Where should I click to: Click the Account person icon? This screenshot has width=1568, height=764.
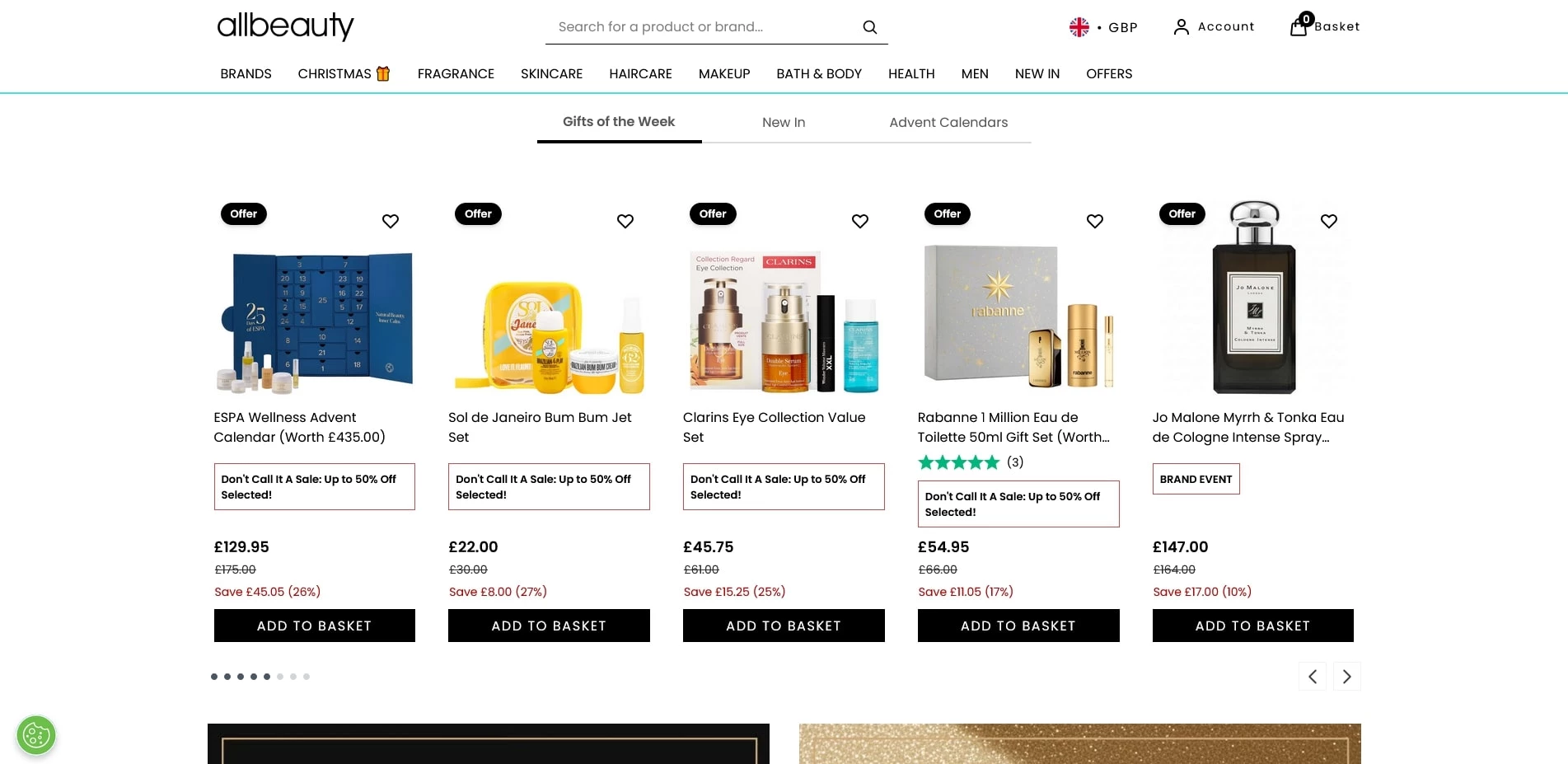click(x=1181, y=27)
